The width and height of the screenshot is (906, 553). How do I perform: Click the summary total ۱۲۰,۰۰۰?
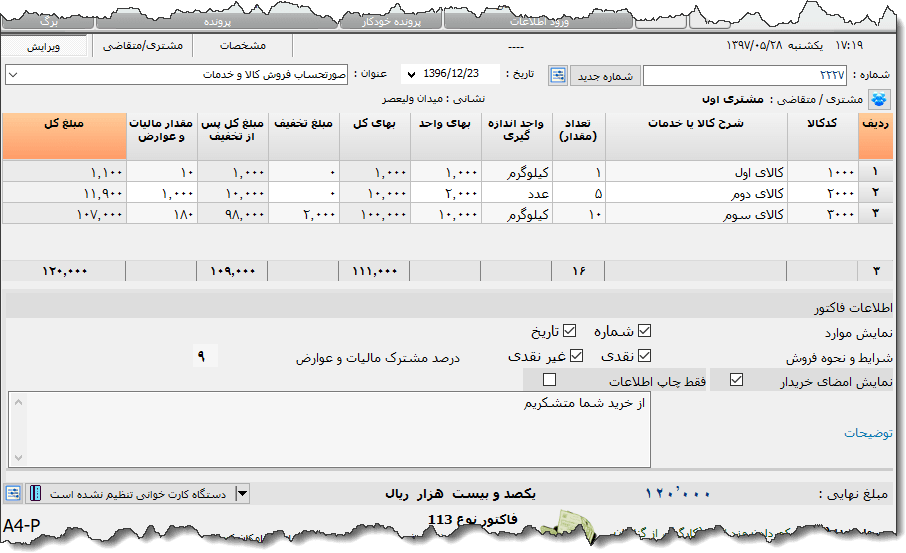pos(64,270)
